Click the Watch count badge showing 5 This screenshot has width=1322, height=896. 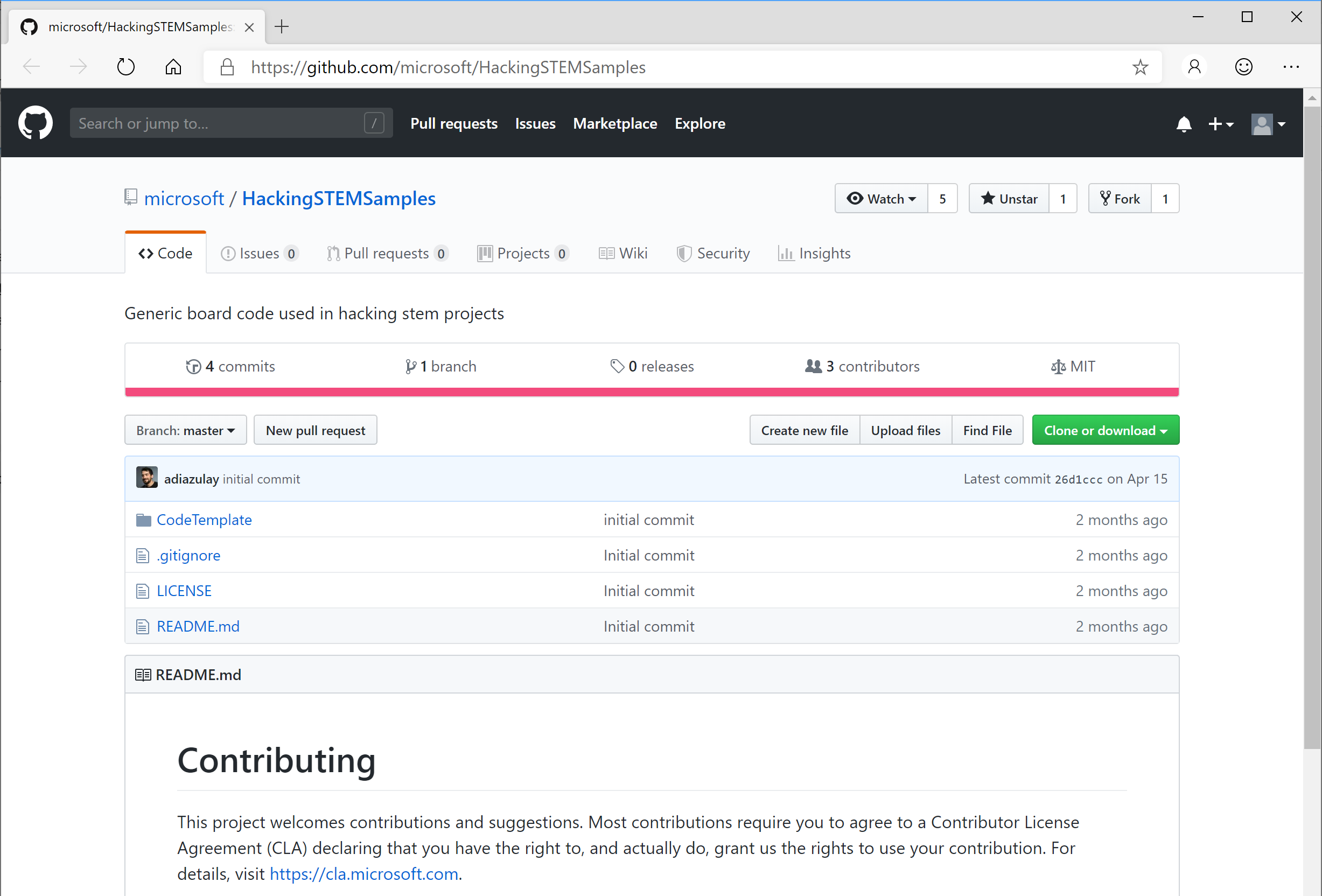coord(942,199)
